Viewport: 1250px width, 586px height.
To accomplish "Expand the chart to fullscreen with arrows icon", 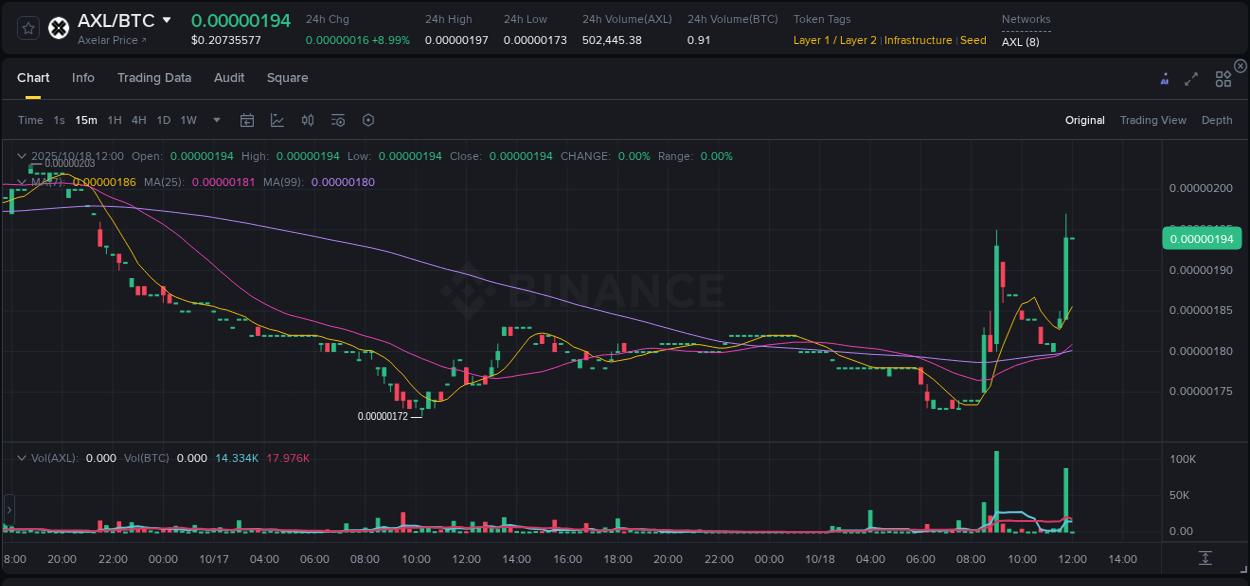I will click(1191, 78).
